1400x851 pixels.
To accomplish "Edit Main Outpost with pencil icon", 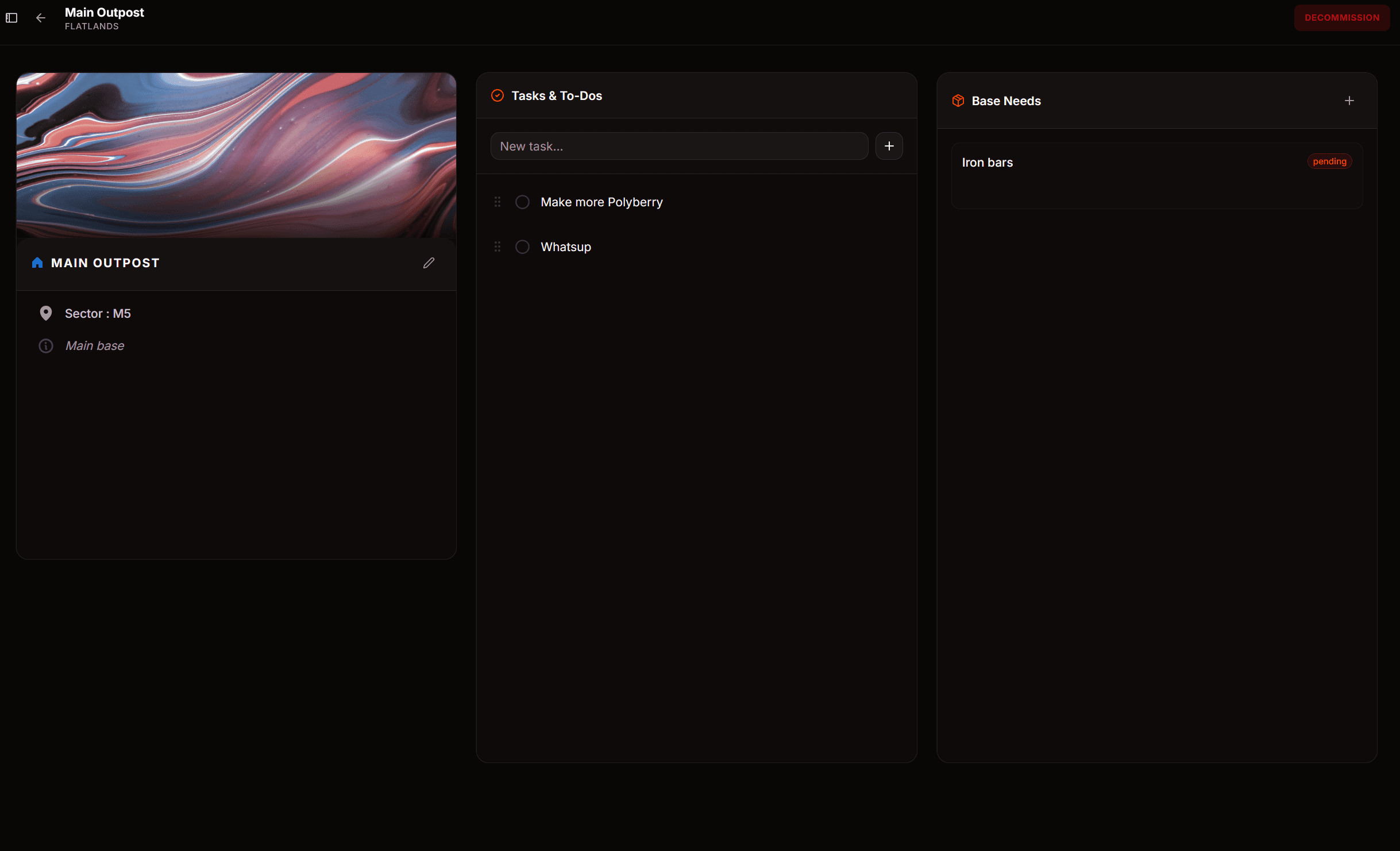I will click(429, 263).
